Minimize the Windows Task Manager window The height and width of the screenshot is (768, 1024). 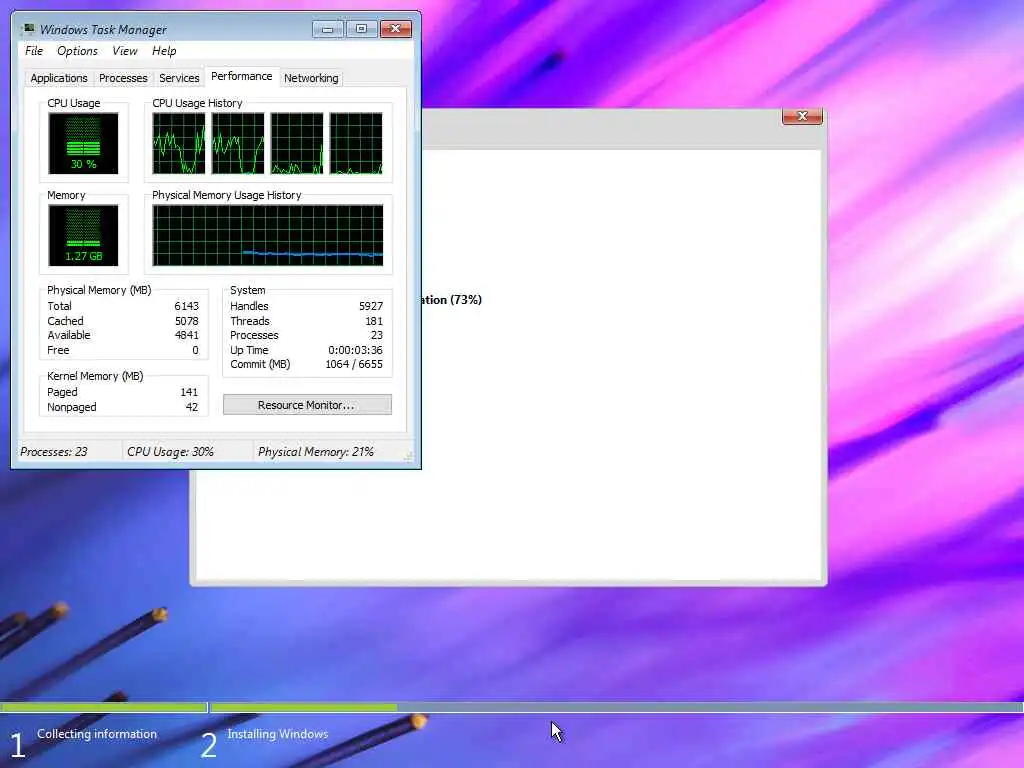click(x=328, y=29)
